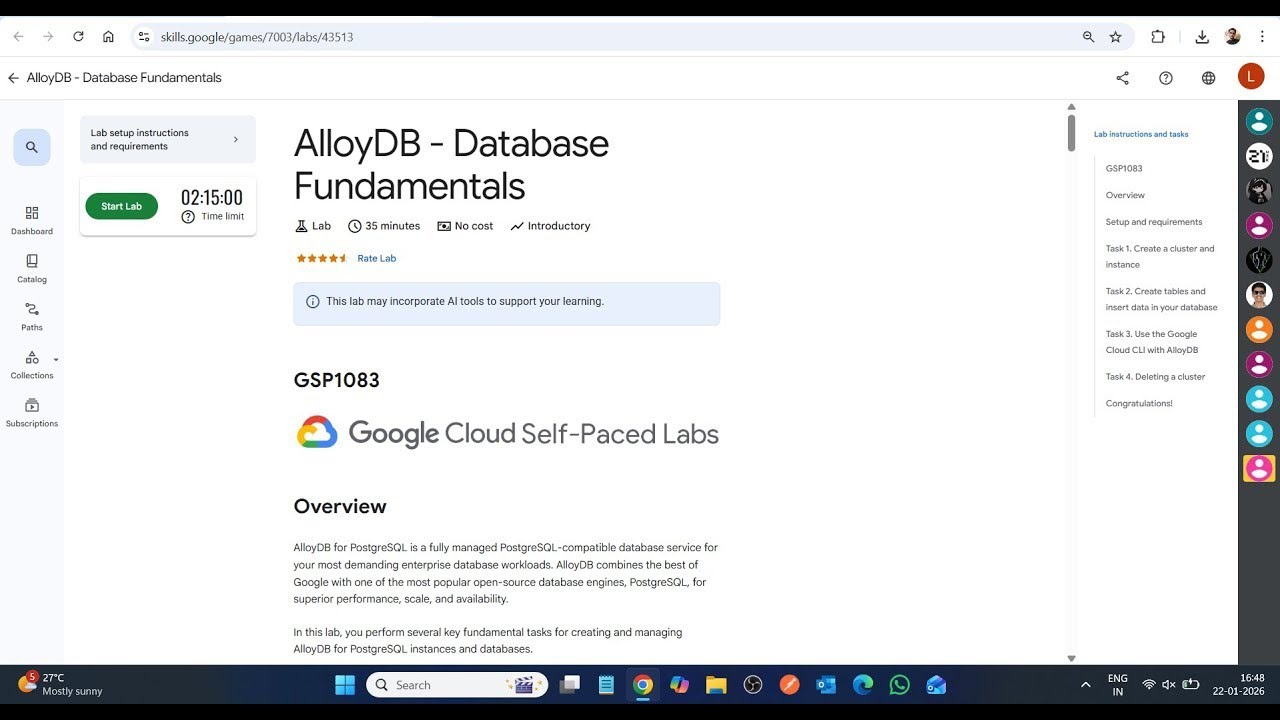Jump to Setup and requirements section
The image size is (1280, 720).
1154,222
